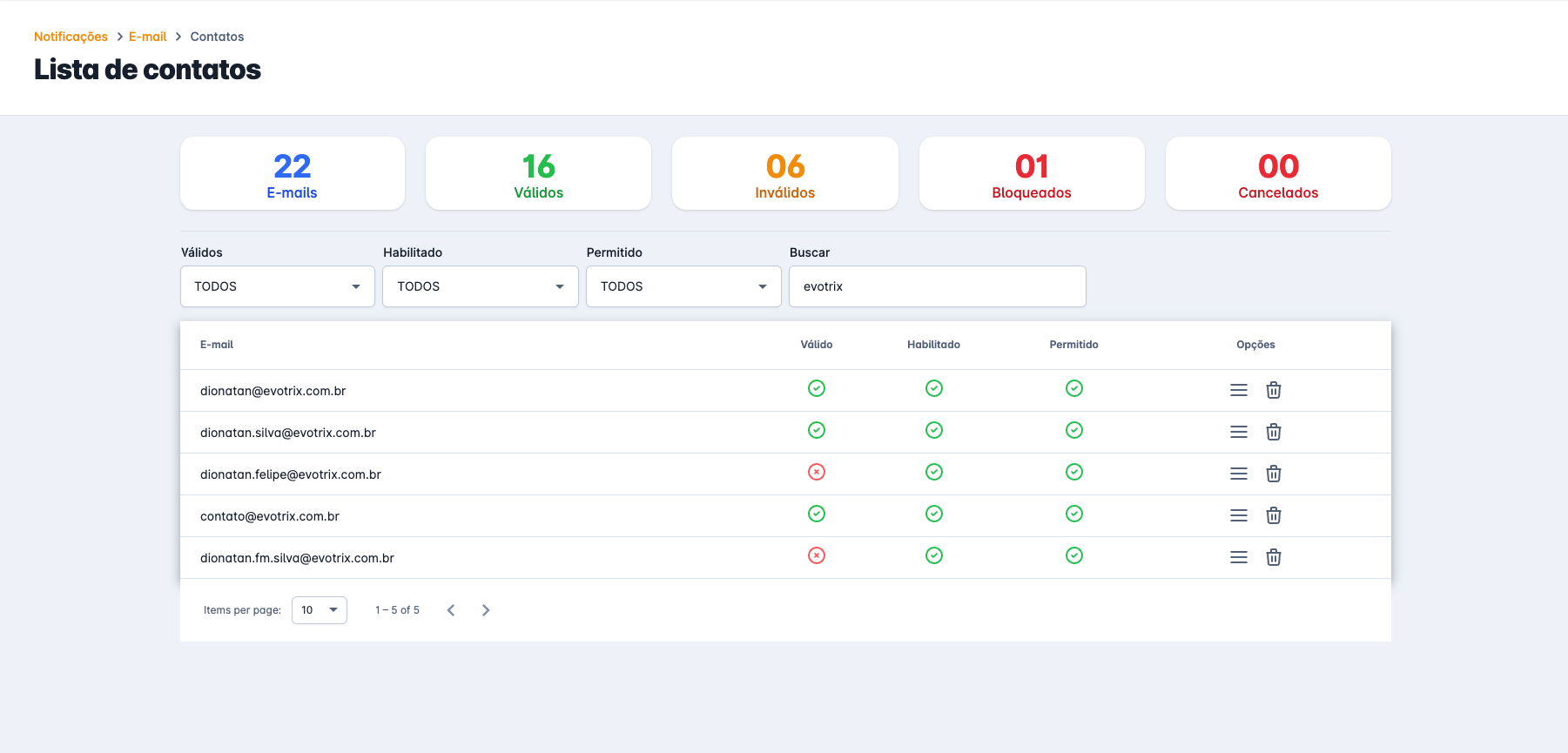This screenshot has height=753, width=1568.
Task: Click the Buscar search field
Action: point(937,286)
